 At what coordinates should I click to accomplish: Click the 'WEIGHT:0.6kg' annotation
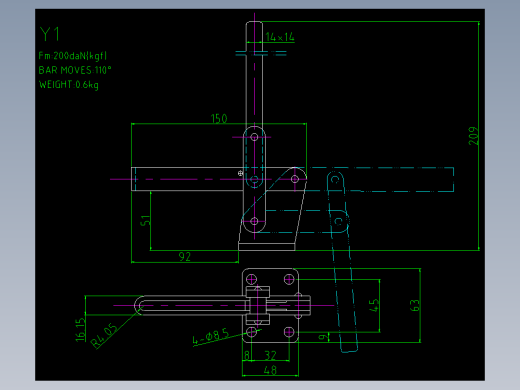pos(69,85)
